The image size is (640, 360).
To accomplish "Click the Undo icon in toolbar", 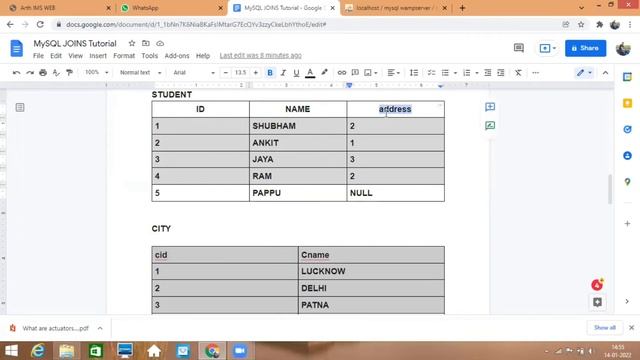I will (17, 73).
